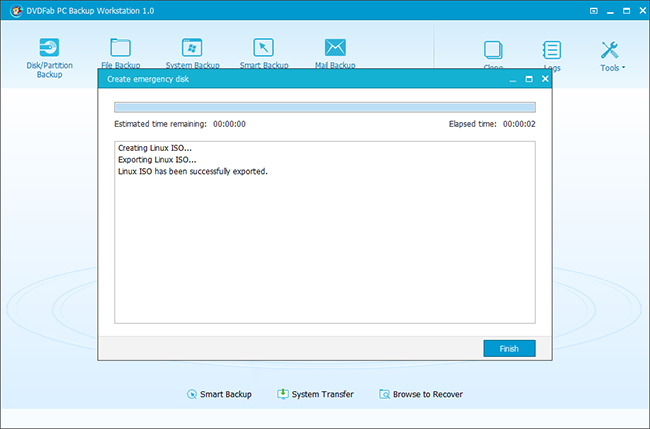This screenshot has height=429, width=650.
Task: Close the DVDFab main window
Action: point(643,11)
